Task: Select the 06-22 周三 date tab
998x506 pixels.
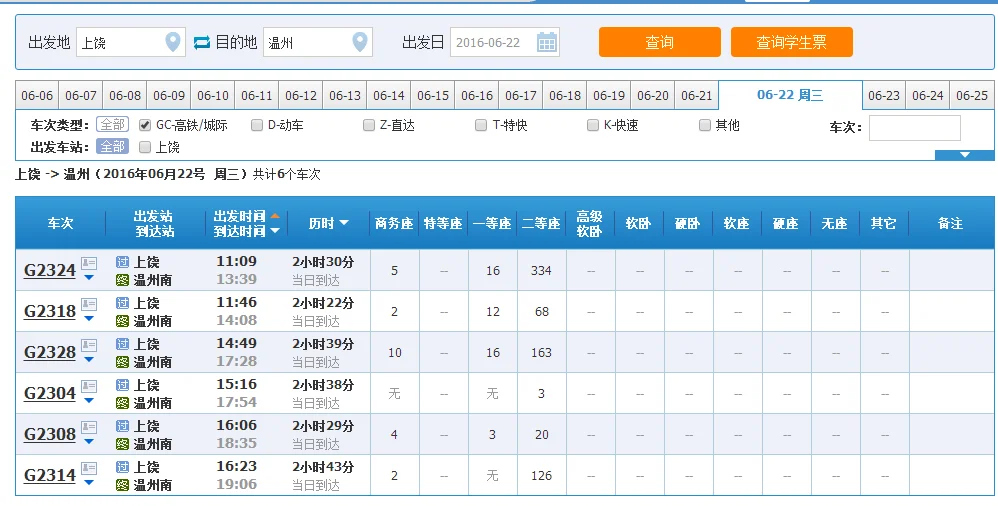Action: click(790, 95)
